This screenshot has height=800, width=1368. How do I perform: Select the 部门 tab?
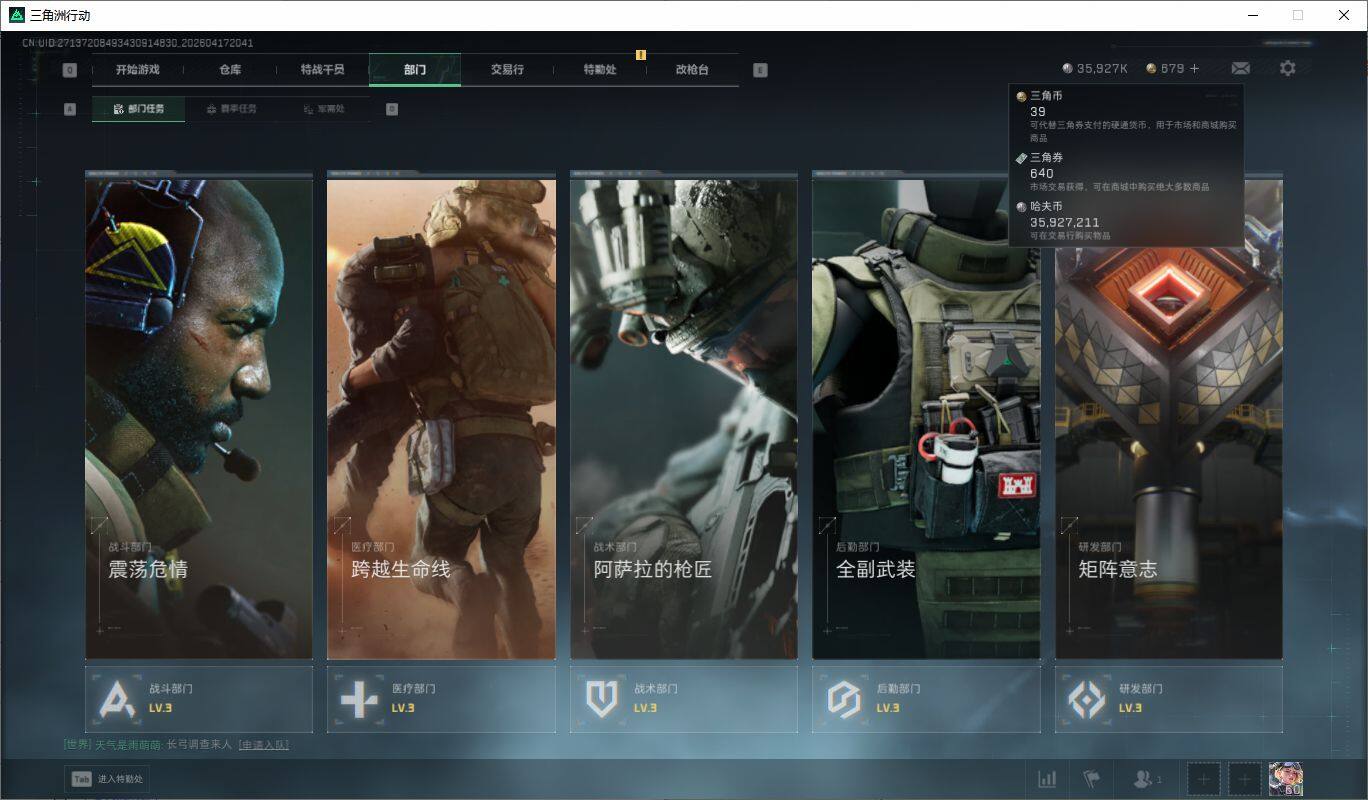click(x=415, y=70)
